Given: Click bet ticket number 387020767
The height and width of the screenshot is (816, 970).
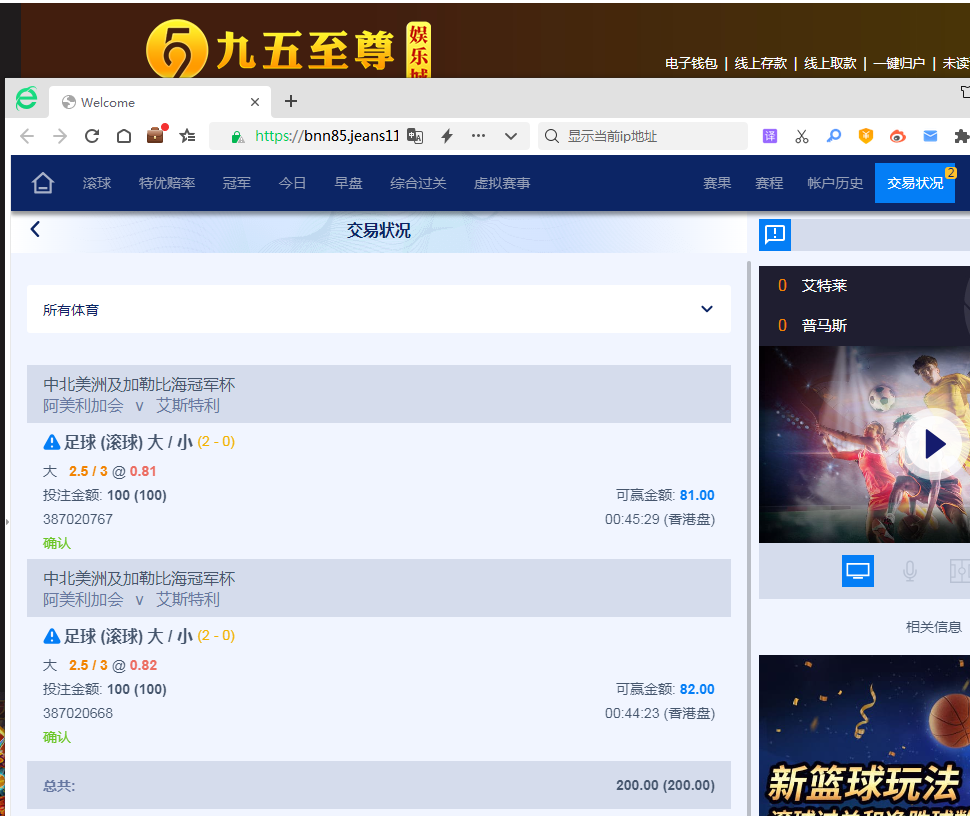Looking at the screenshot, I should (78, 519).
